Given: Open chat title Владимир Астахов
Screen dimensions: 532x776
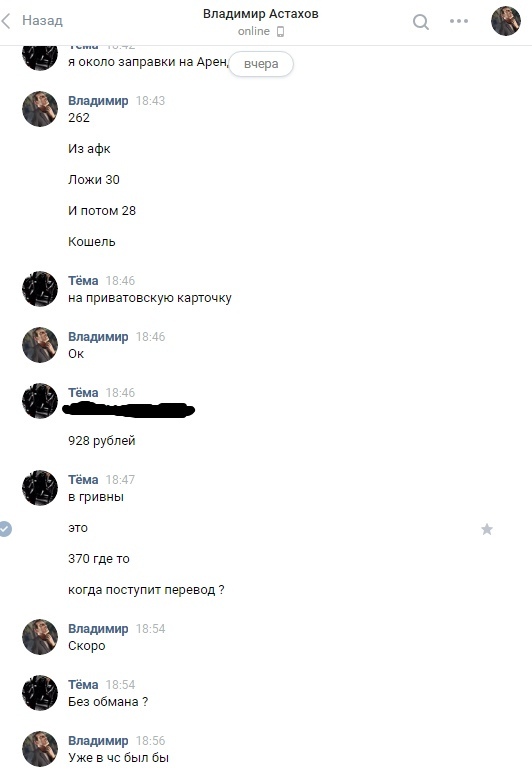Looking at the screenshot, I should click(260, 14).
